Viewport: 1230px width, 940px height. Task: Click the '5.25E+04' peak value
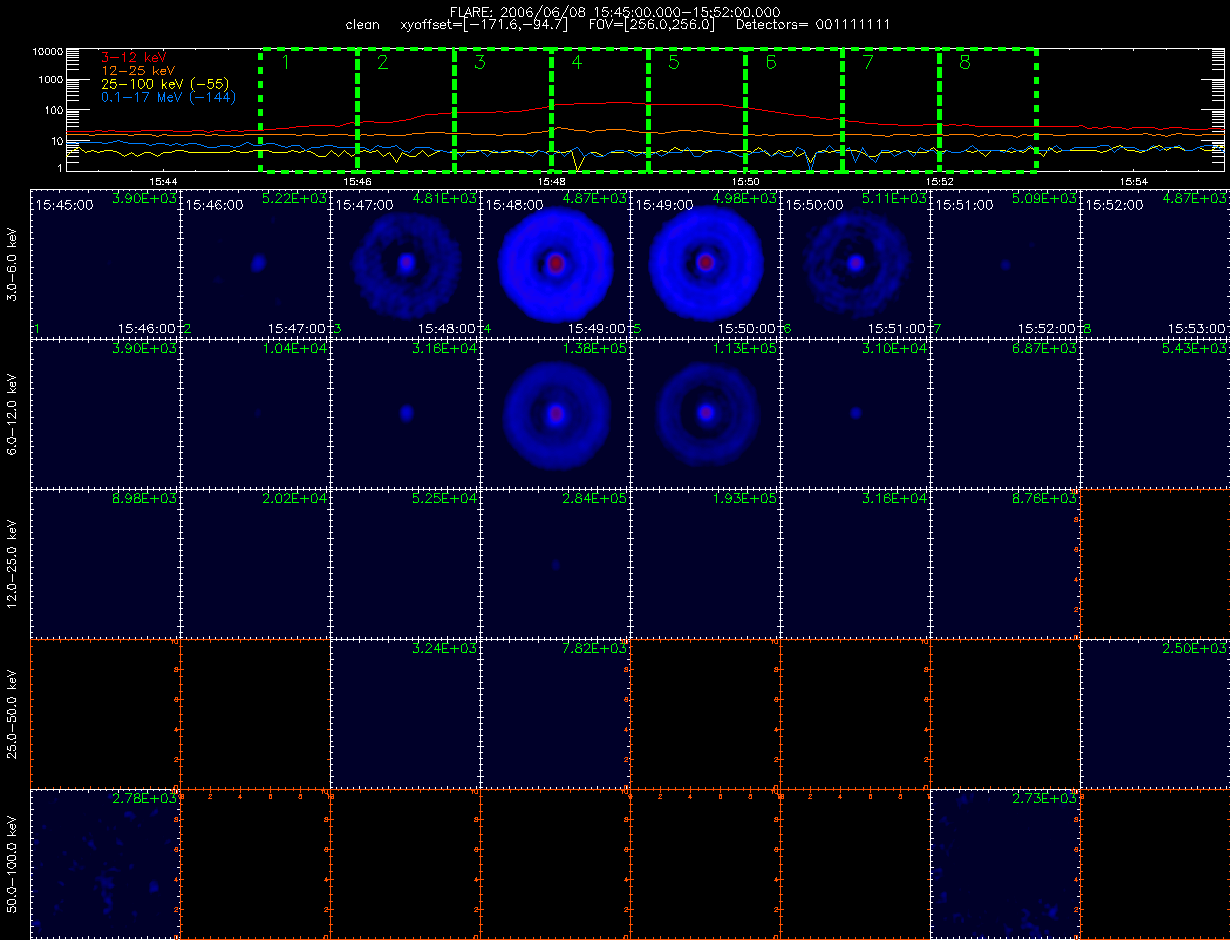pyautogui.click(x=444, y=499)
